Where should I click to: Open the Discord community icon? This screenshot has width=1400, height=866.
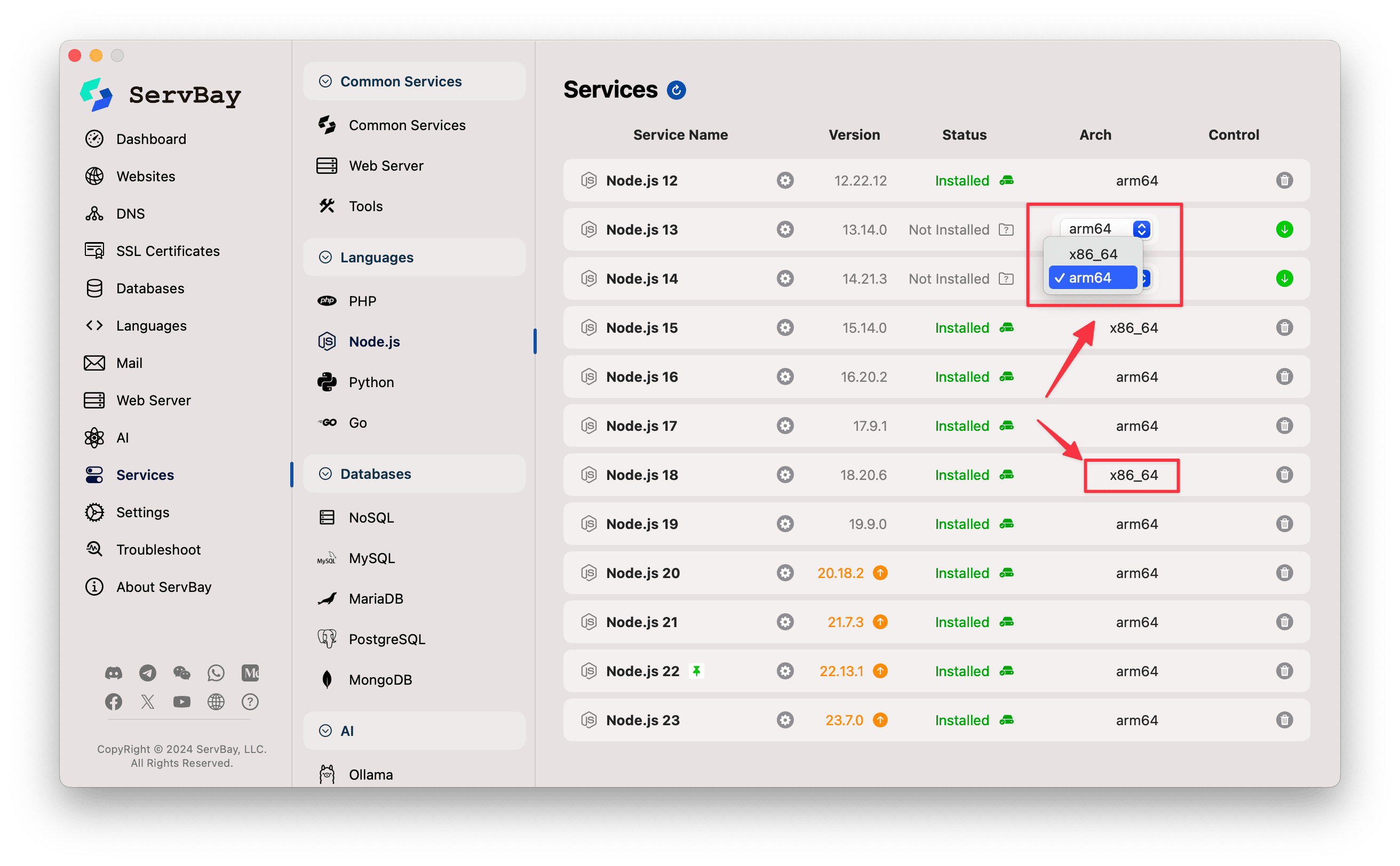(x=114, y=673)
